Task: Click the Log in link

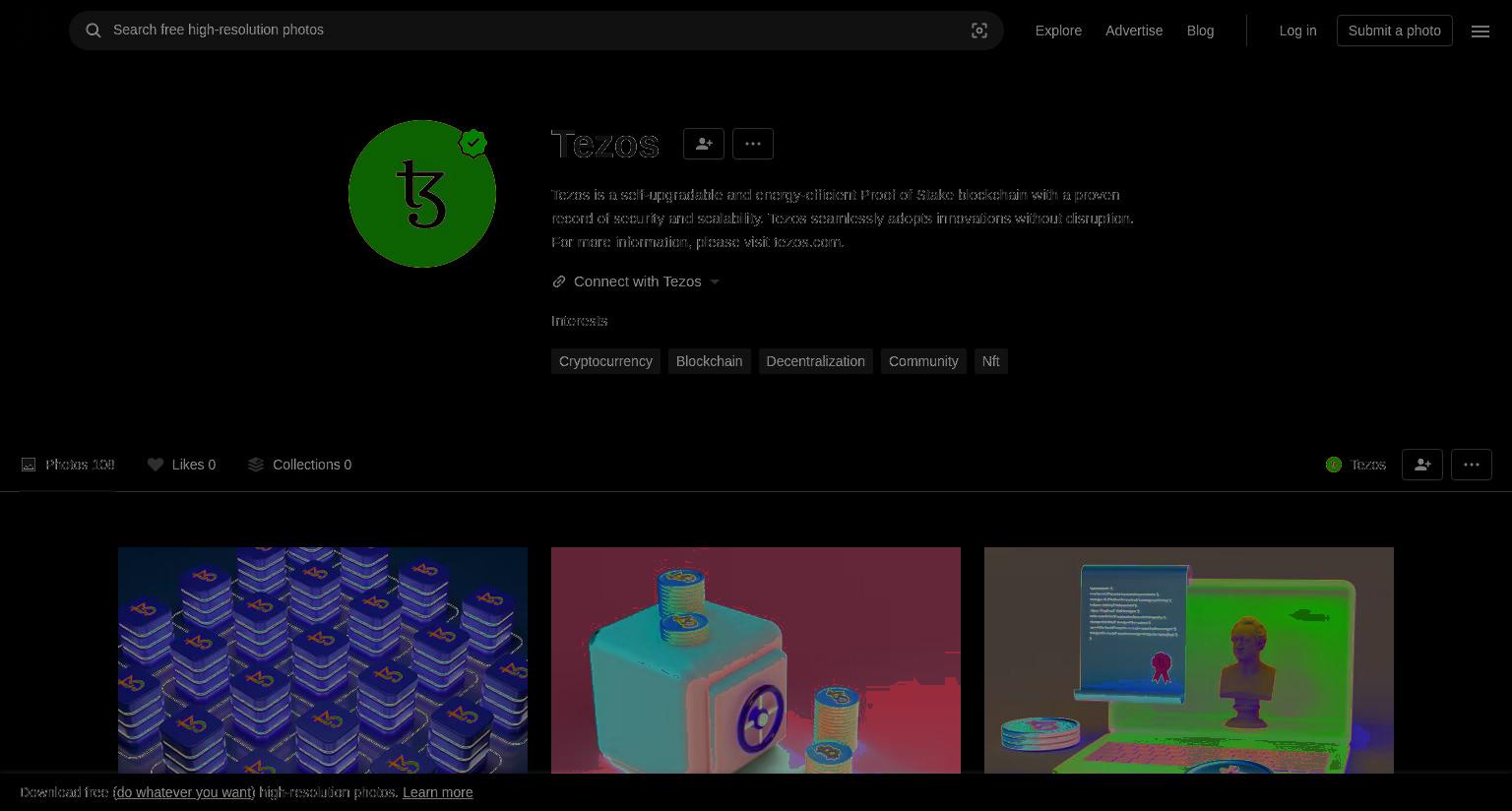Action: pyautogui.click(x=1297, y=31)
